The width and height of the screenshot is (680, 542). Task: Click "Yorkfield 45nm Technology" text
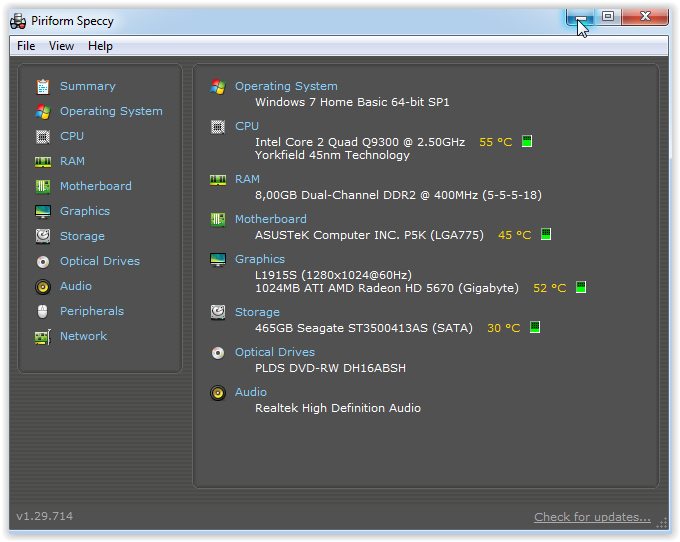(333, 155)
